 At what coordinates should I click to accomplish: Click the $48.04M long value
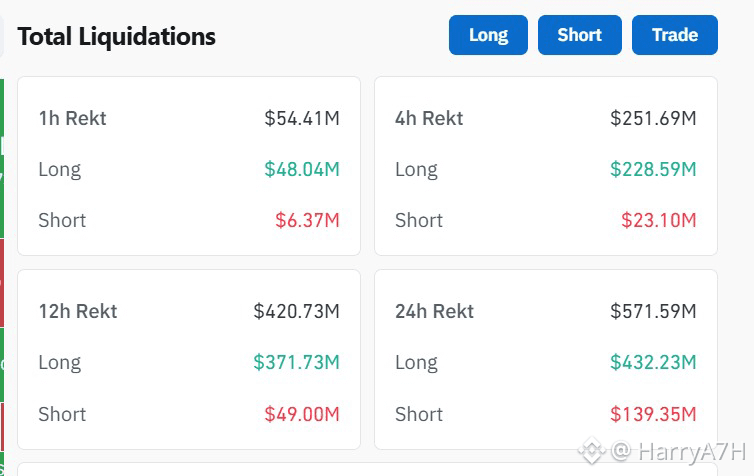tap(302, 169)
